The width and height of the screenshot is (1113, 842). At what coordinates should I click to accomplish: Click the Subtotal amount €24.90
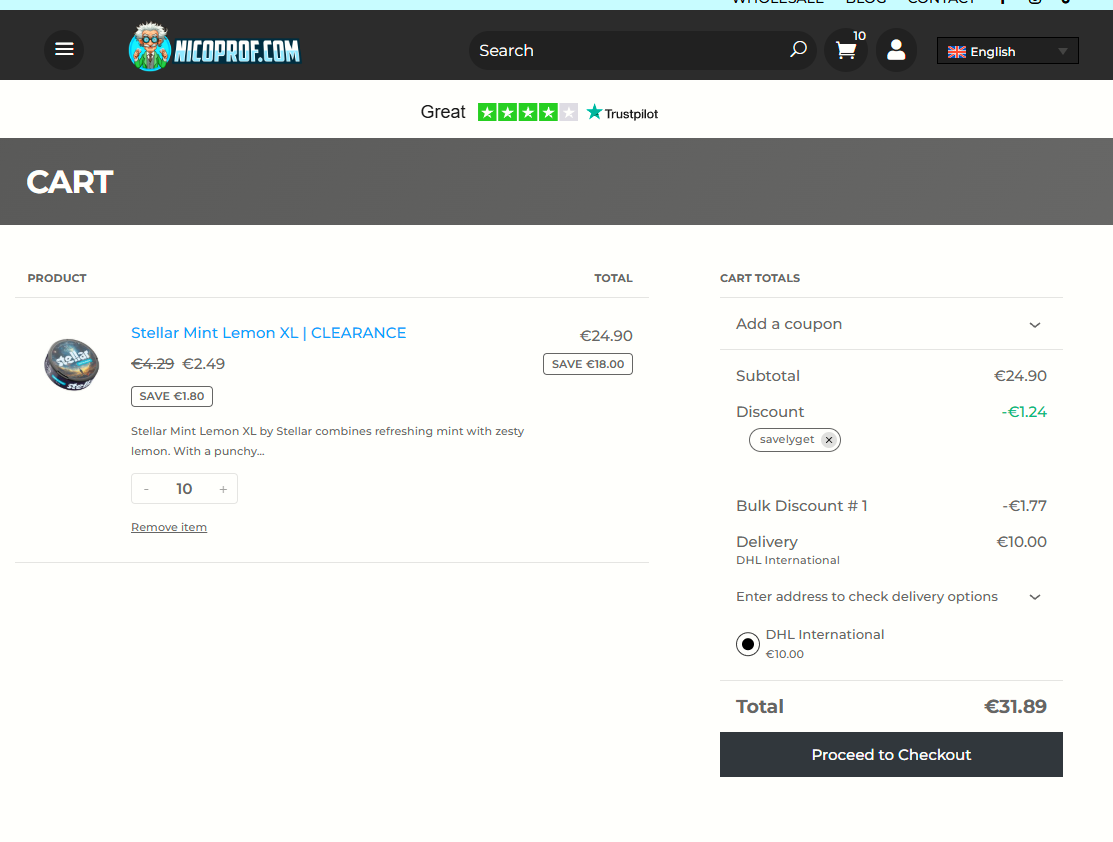click(x=1020, y=376)
